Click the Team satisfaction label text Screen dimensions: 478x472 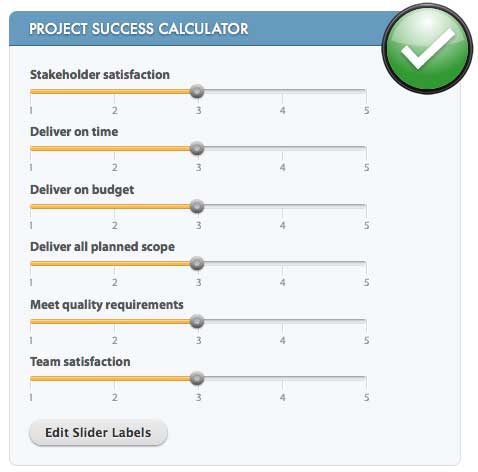[x=80, y=362]
